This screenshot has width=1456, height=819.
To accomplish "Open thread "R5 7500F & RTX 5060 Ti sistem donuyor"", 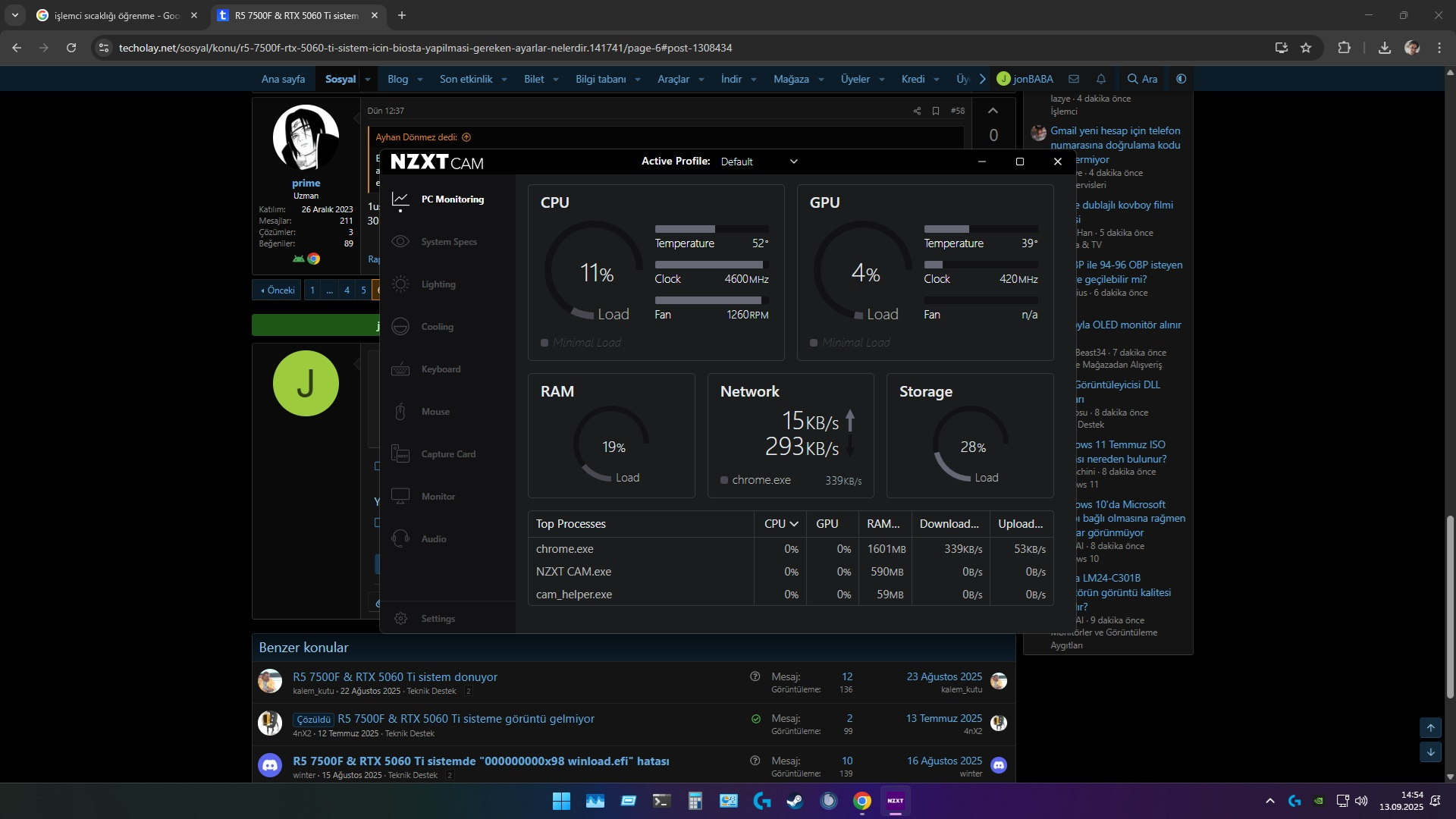I will pos(395,676).
